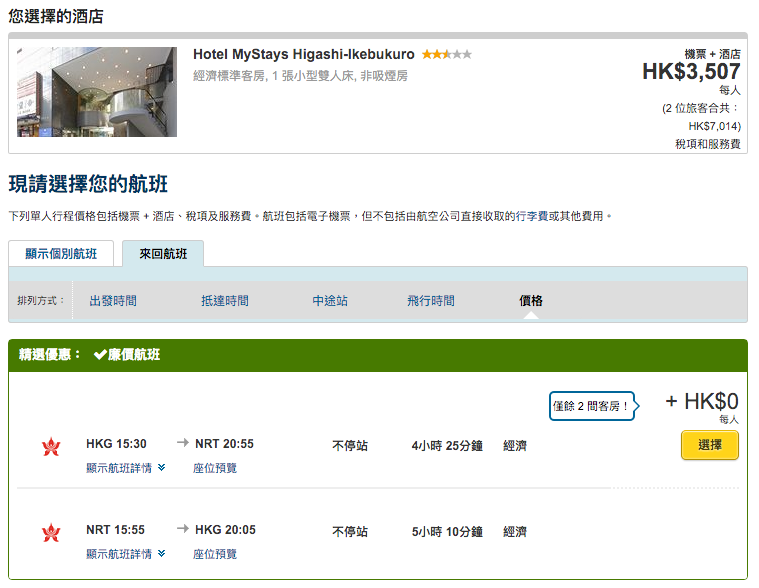This screenshot has width=759, height=588.
Task: Select the 來回航班 tab
Action: coord(163,254)
